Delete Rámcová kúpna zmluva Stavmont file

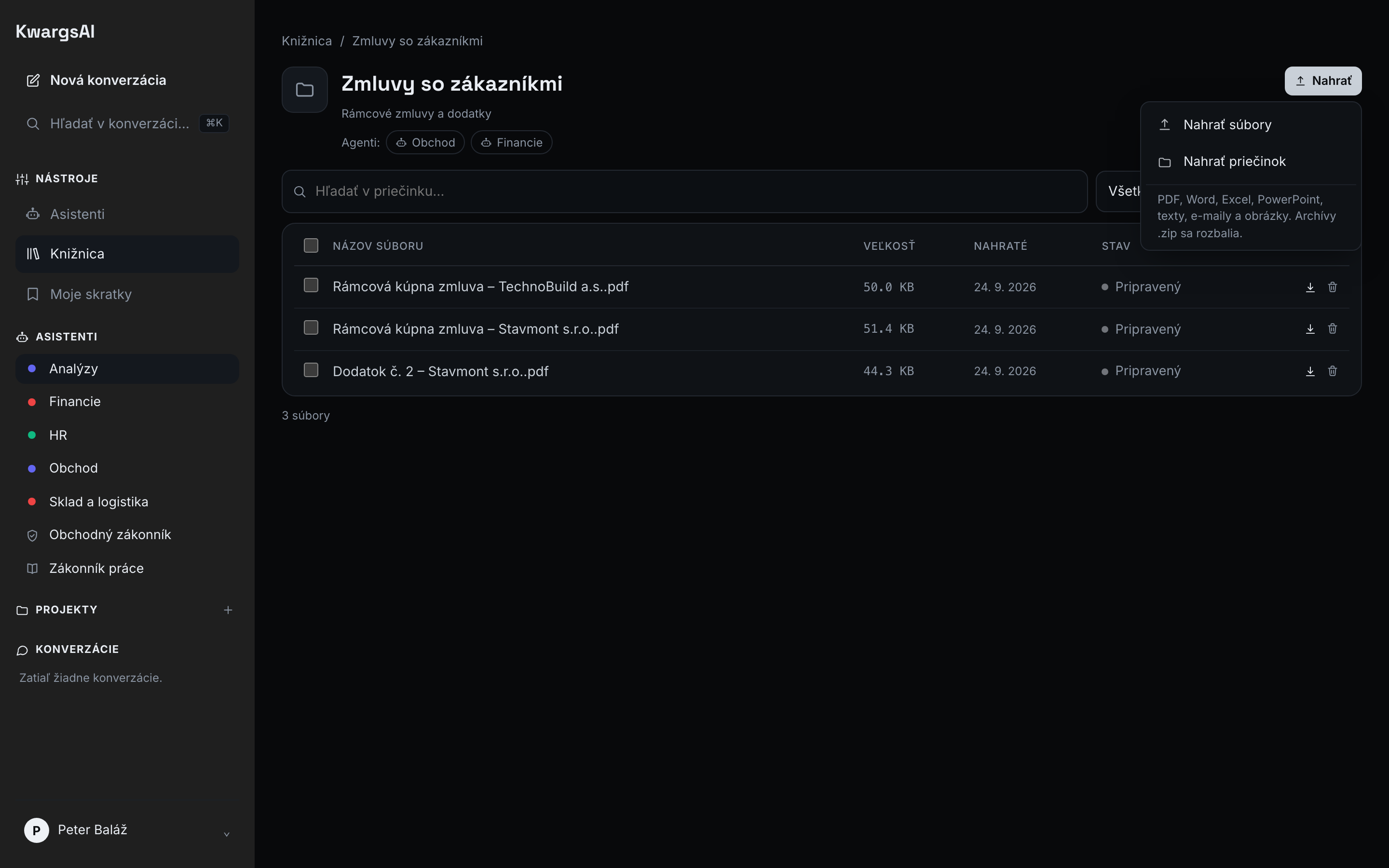click(1332, 329)
